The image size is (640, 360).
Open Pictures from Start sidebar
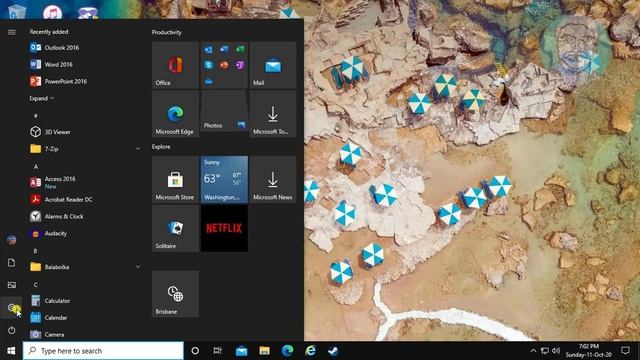coord(11,285)
